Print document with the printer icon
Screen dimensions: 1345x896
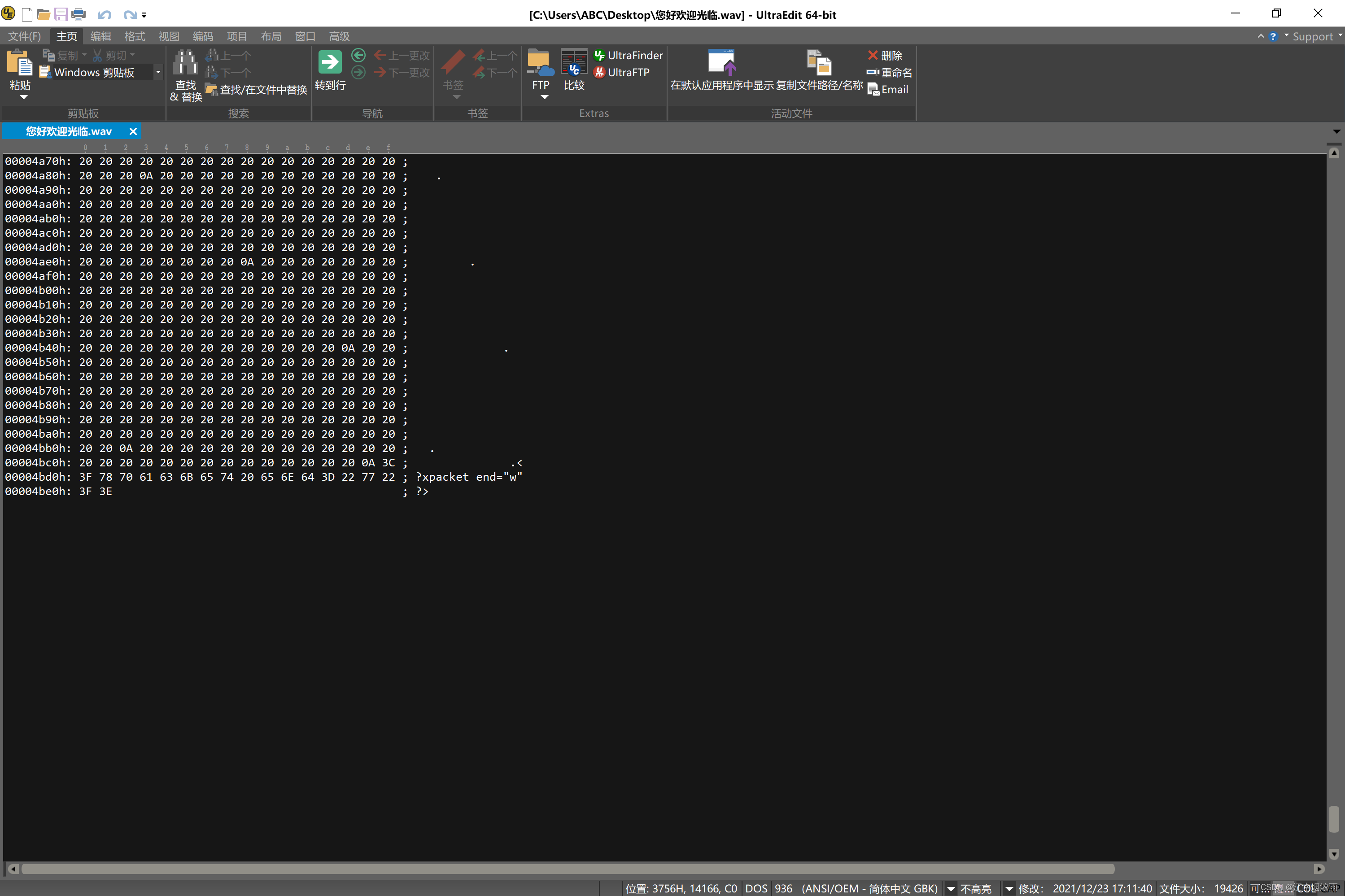pos(79,14)
